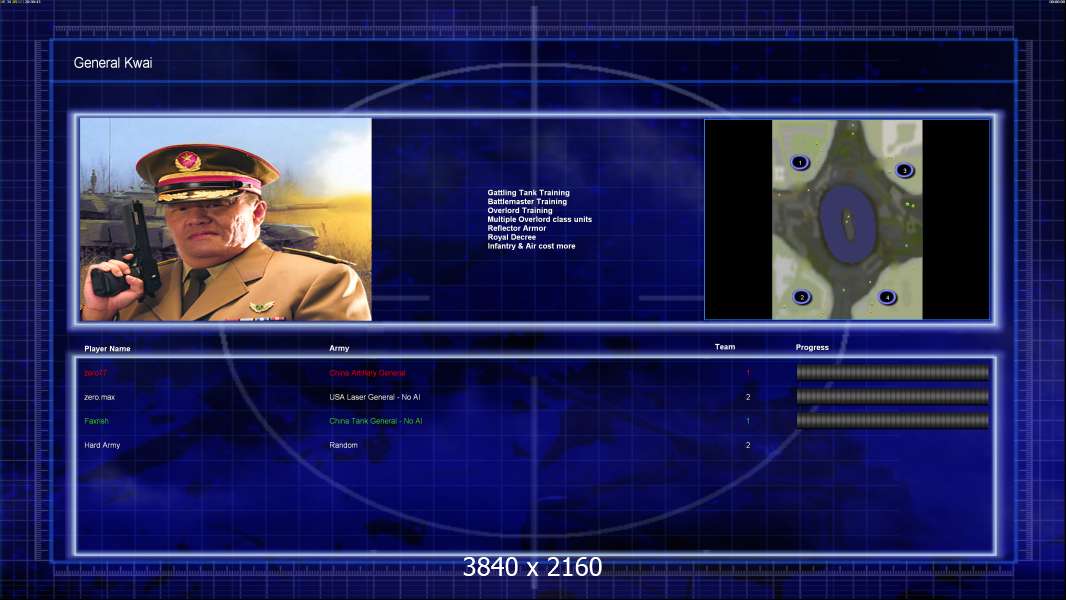The height and width of the screenshot is (600, 1066).
Task: Click the central lake on the map preview
Action: [x=847, y=224]
